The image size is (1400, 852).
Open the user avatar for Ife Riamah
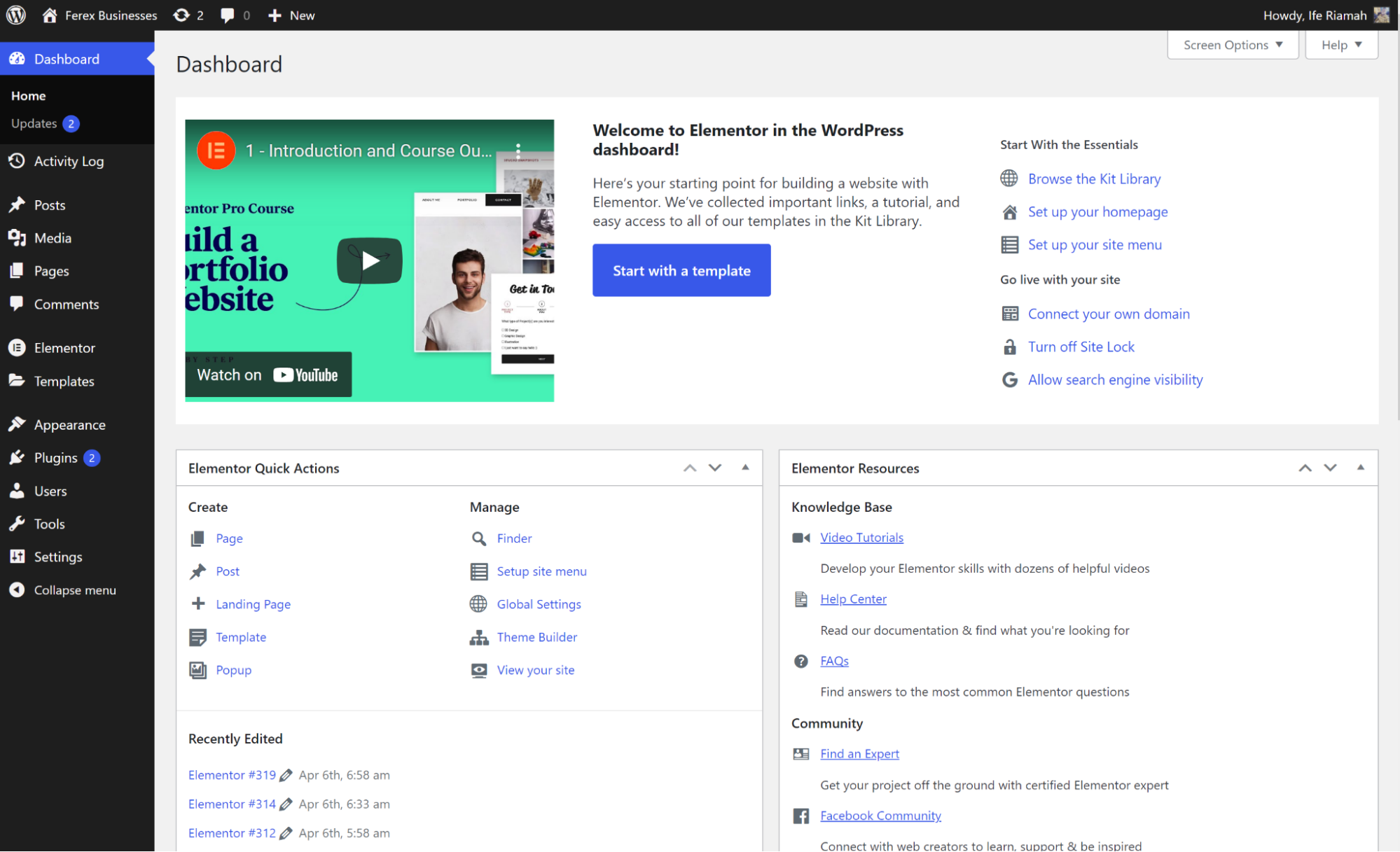(x=1382, y=15)
